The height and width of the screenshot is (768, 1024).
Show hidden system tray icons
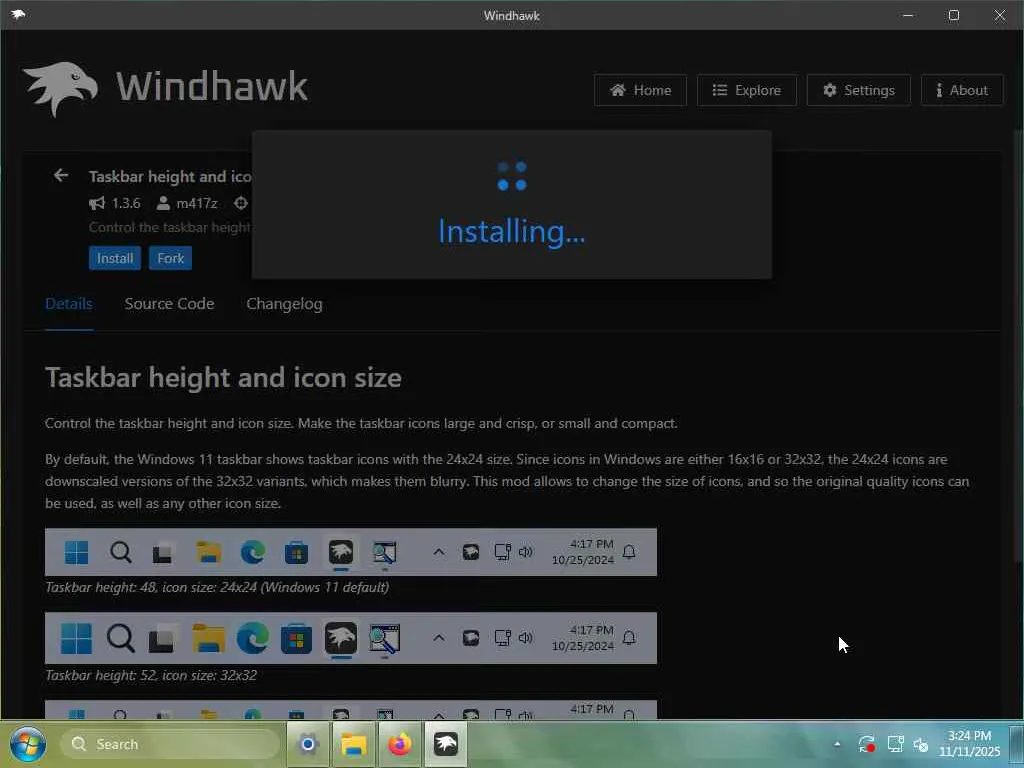(x=837, y=744)
